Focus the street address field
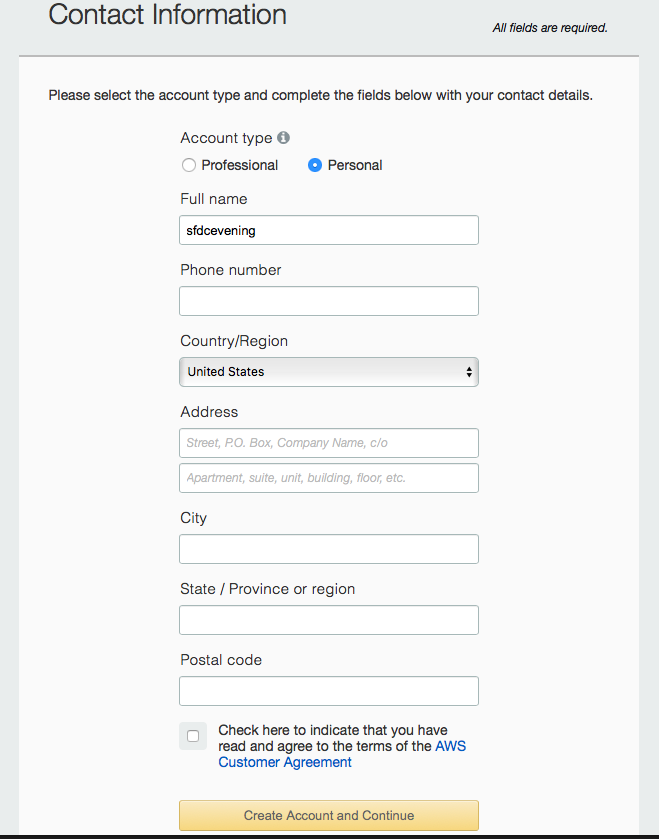 pos(329,443)
